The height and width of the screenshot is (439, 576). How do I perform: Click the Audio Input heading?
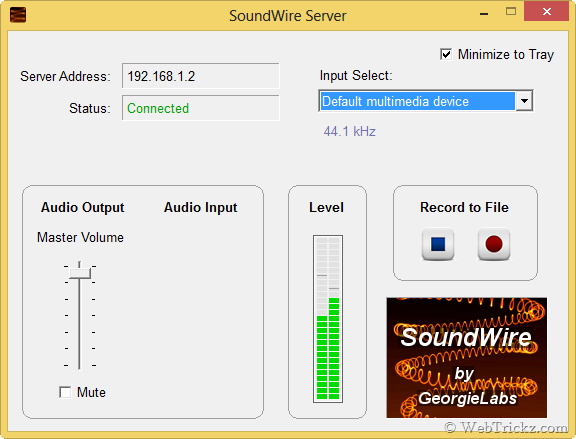click(201, 208)
